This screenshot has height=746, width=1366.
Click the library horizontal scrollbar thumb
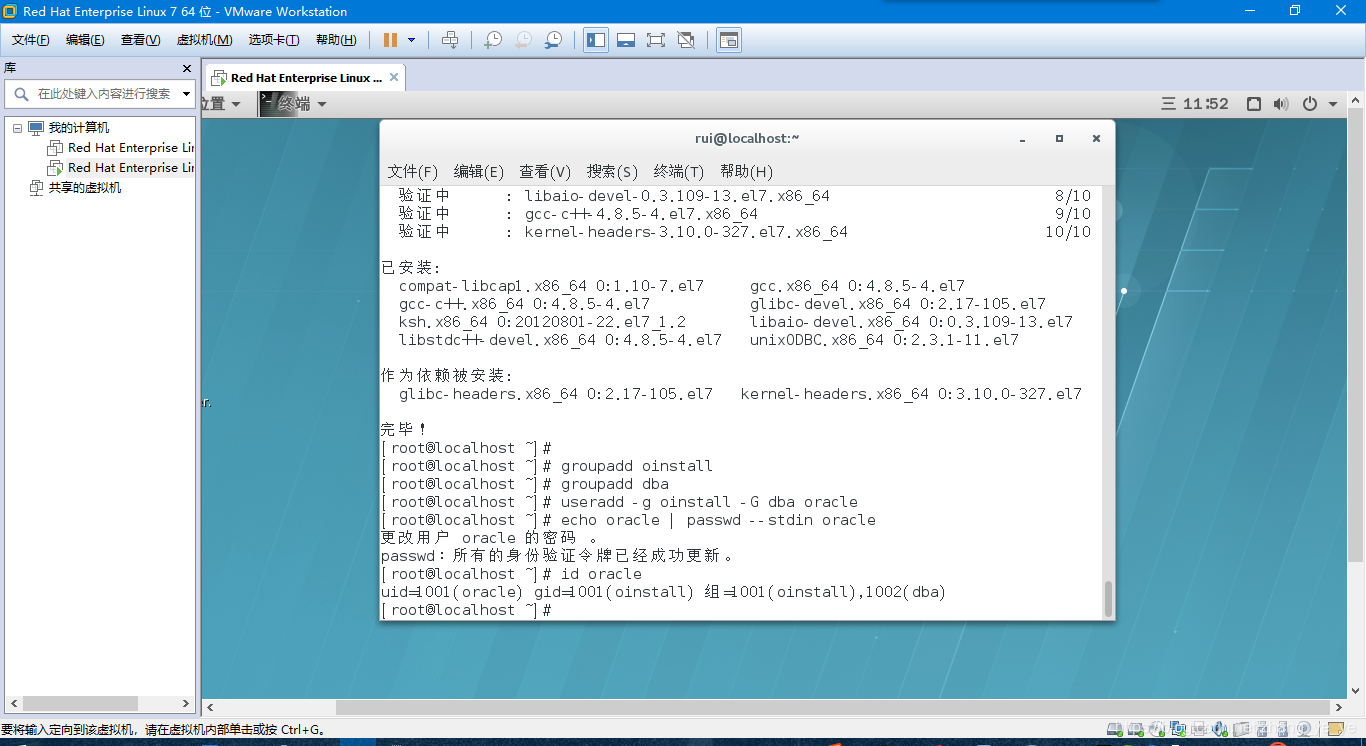(80, 704)
